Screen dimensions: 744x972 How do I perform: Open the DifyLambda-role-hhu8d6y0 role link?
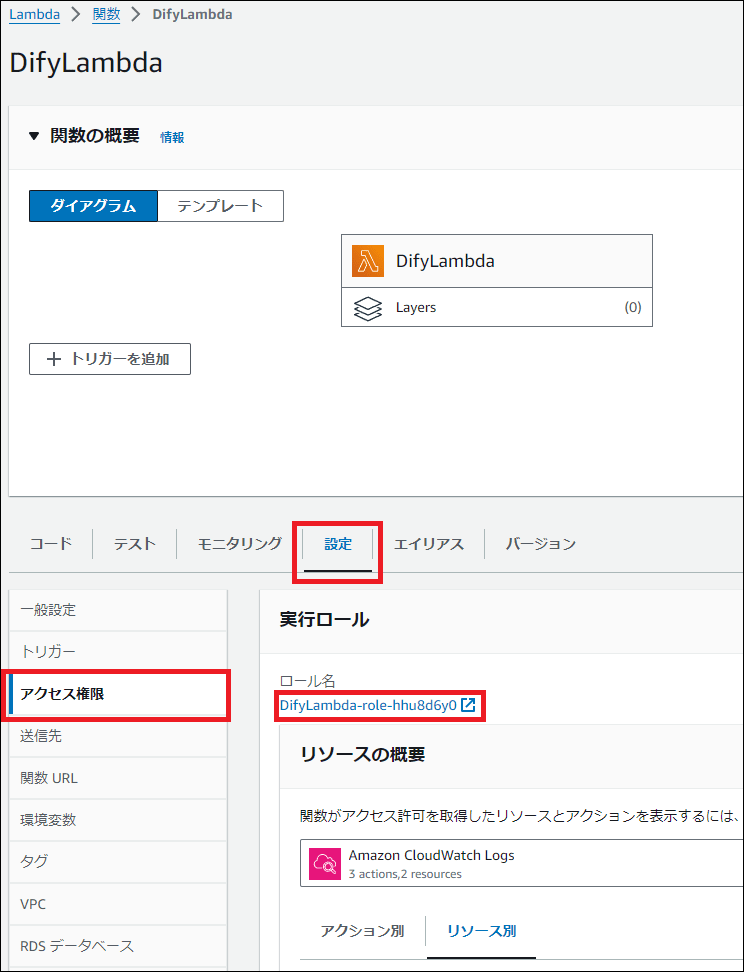[368, 705]
